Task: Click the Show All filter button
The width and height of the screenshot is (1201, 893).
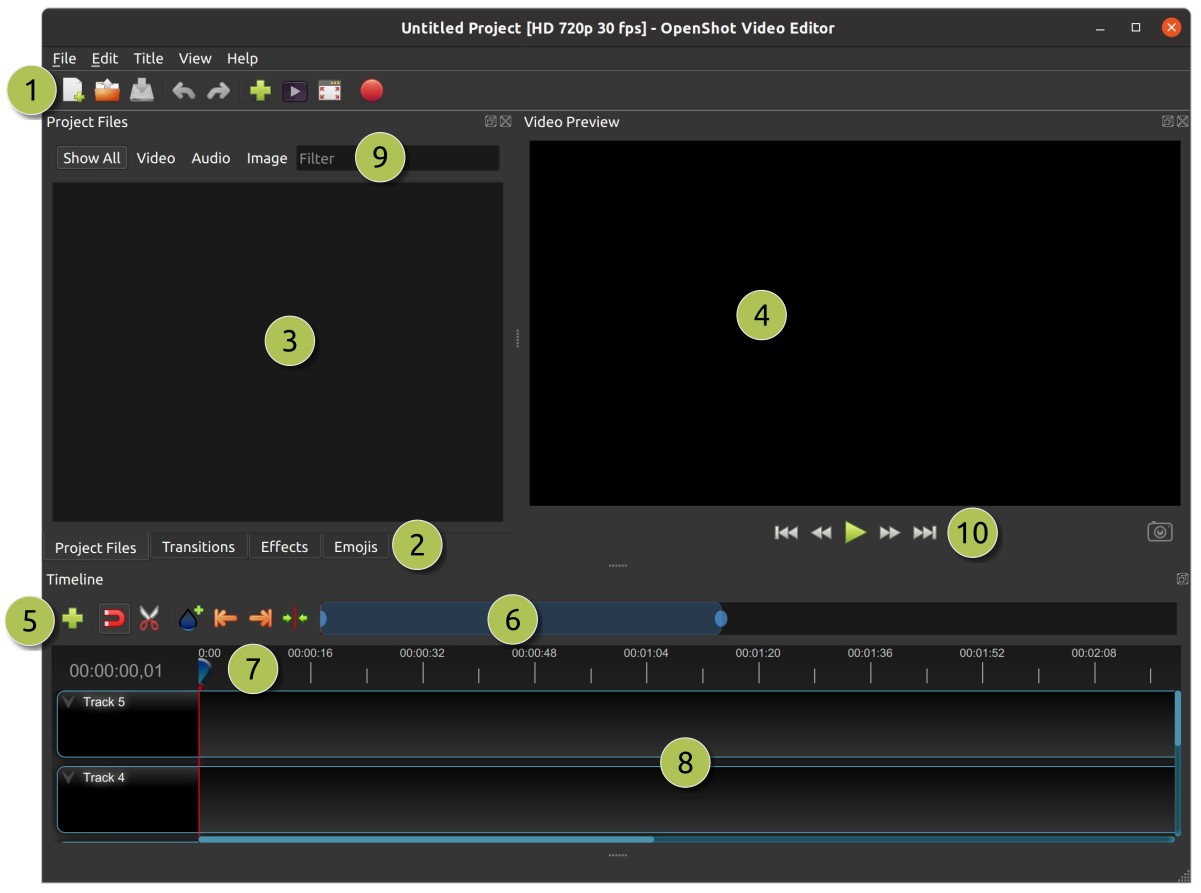Action: tap(91, 157)
